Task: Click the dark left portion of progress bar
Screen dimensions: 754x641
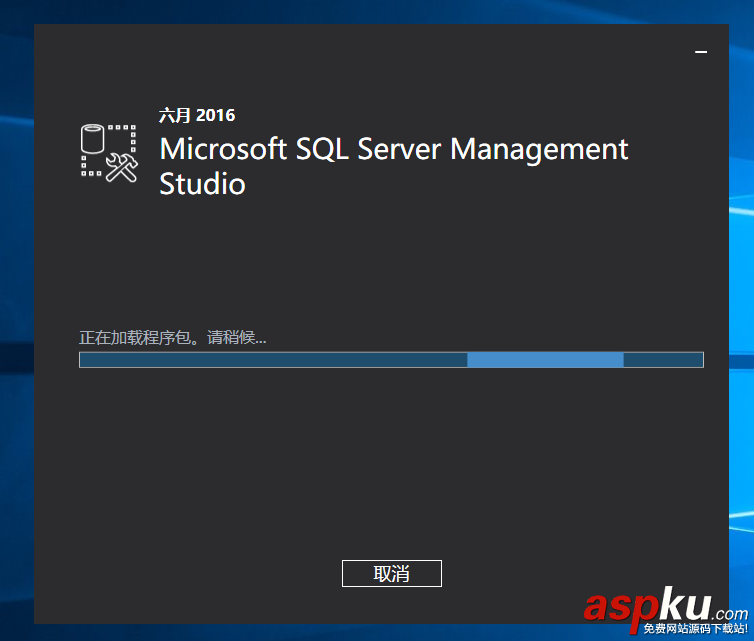Action: click(272, 360)
